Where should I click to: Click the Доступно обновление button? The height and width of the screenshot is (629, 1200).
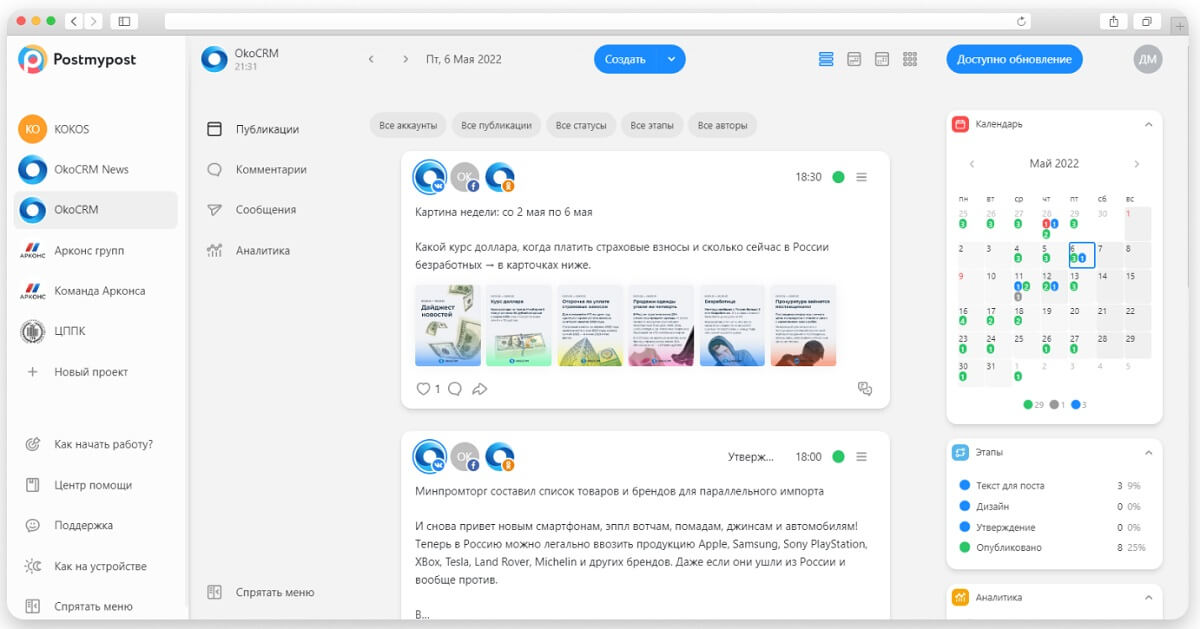click(1014, 59)
